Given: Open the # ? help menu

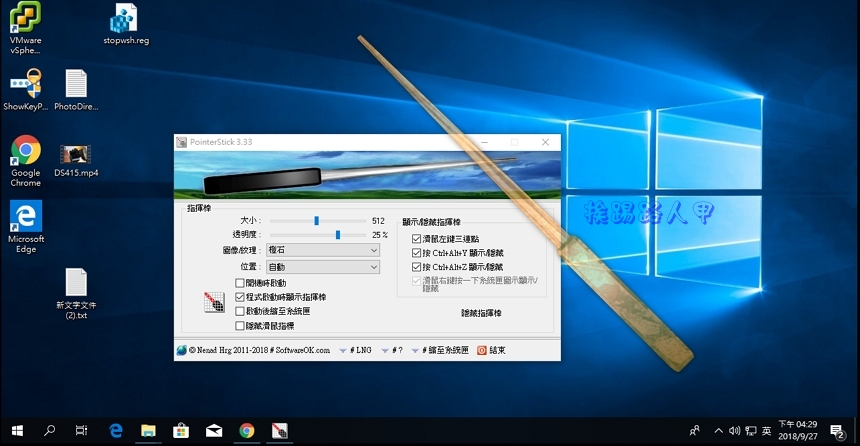Looking at the screenshot, I should (392, 350).
